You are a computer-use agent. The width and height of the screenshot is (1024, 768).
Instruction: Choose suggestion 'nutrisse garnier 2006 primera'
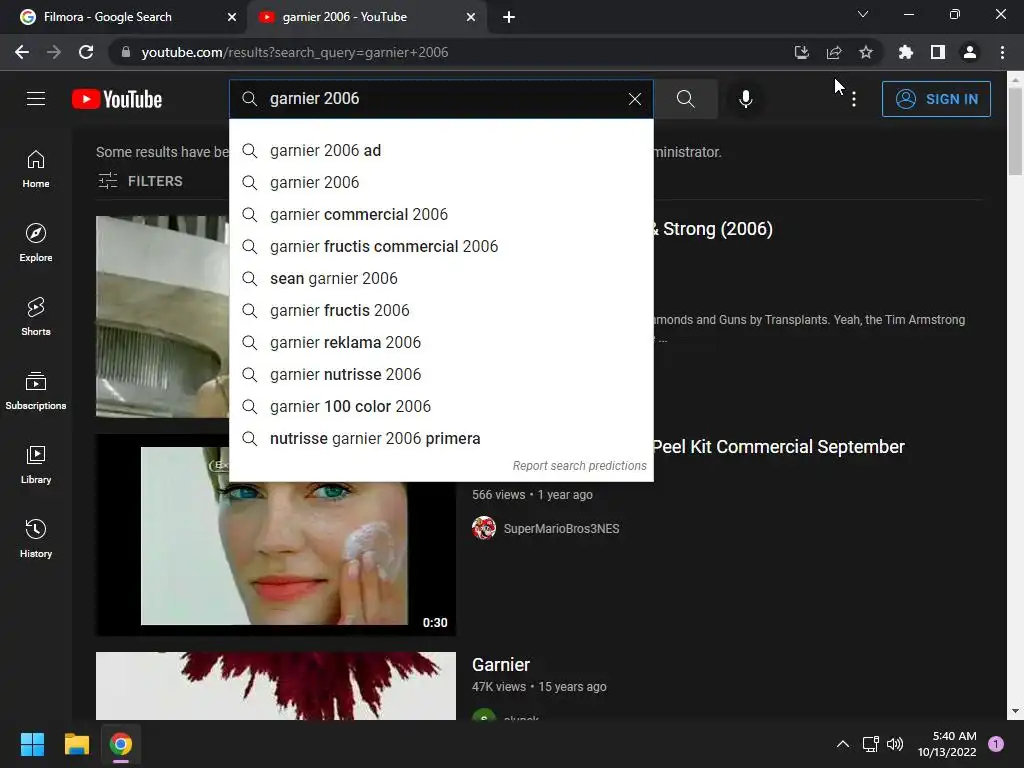tap(441, 438)
